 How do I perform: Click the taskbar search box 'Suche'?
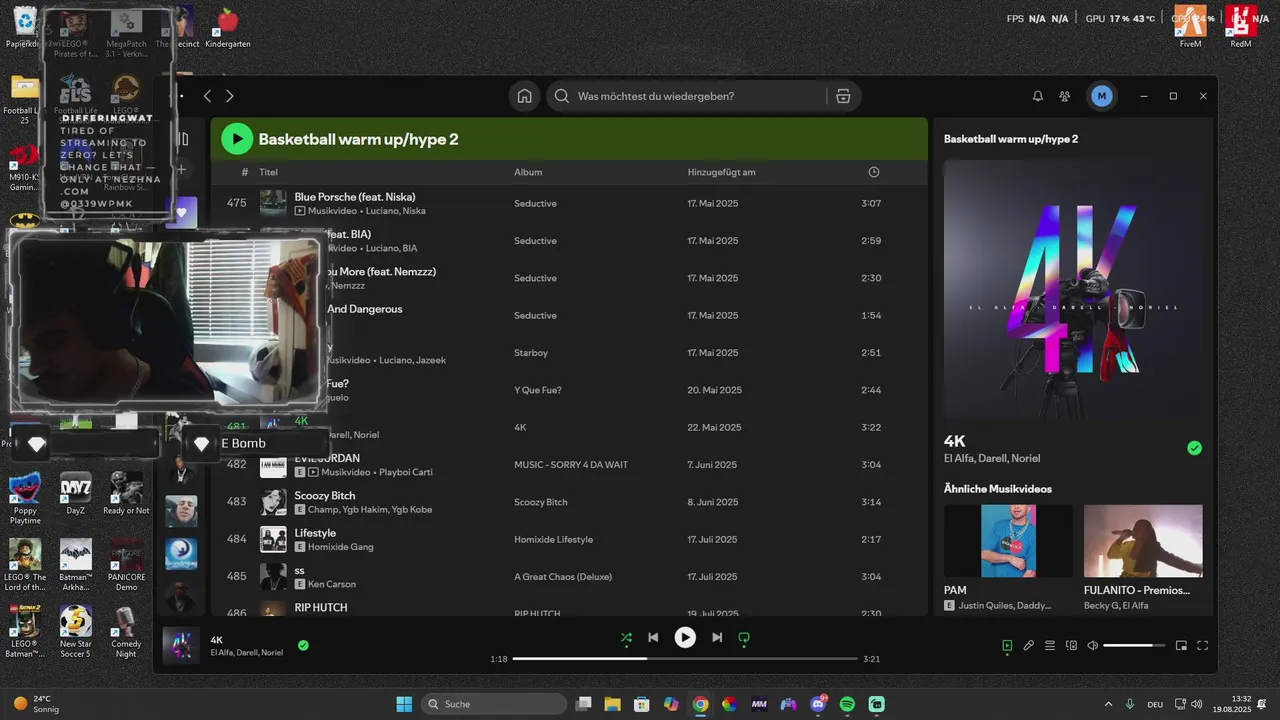point(494,704)
